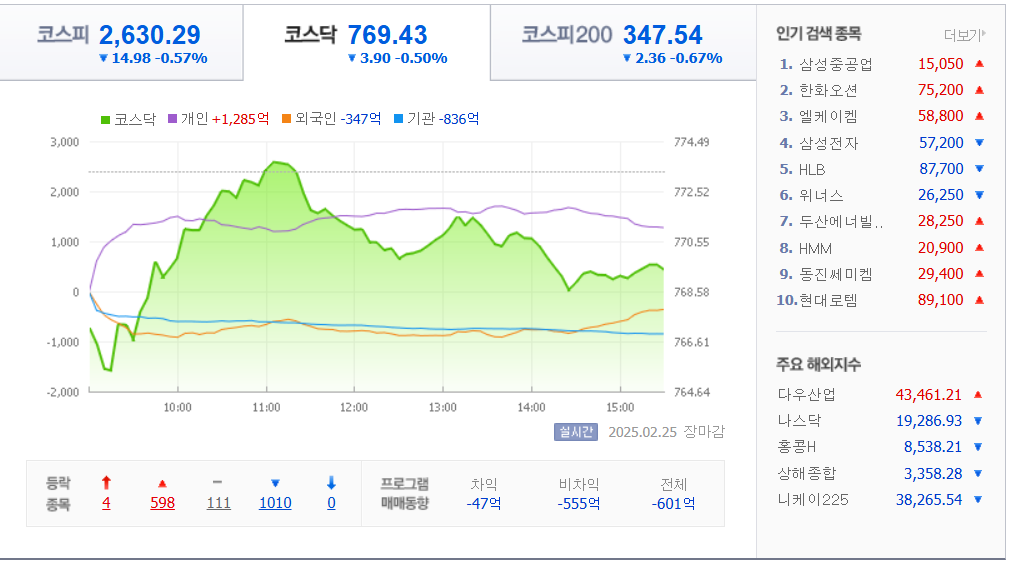Open the 598 rising stocks list
This screenshot has width=1010, height=564.
coord(162,503)
